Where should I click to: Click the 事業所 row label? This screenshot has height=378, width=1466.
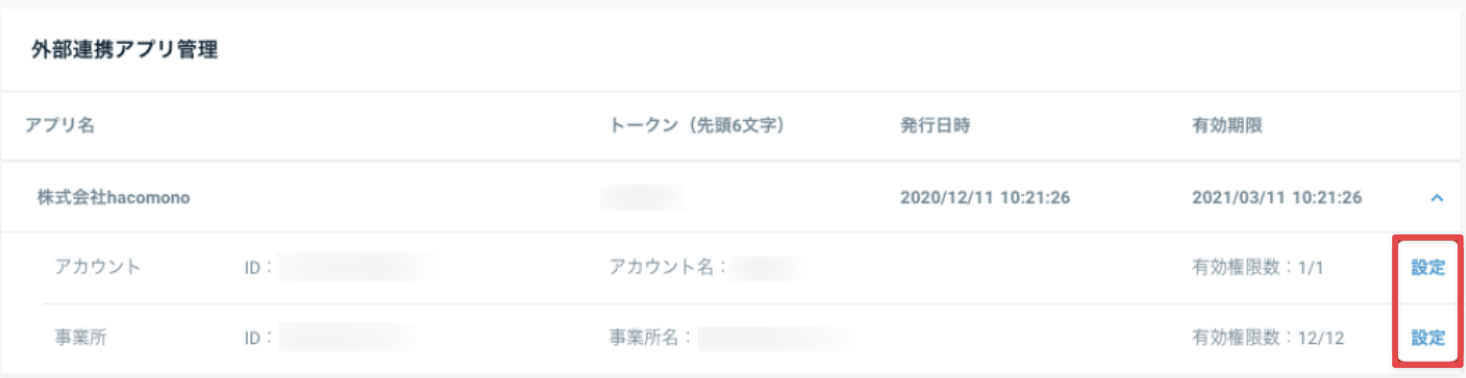tap(81, 337)
